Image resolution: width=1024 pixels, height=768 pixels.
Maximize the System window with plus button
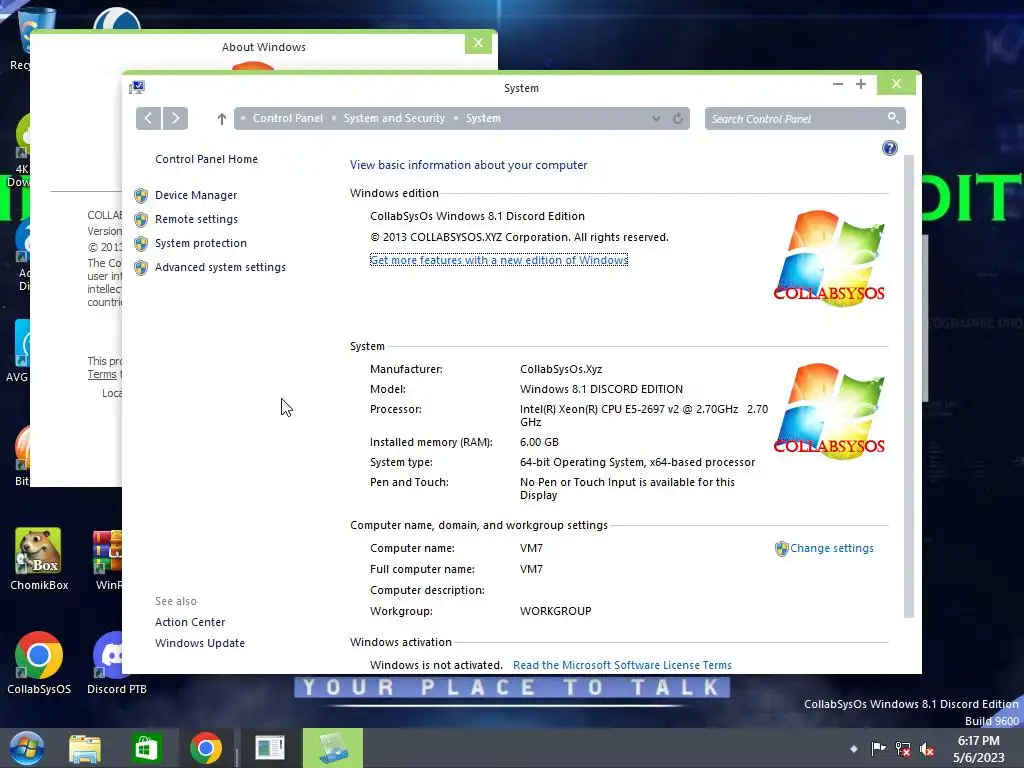click(x=861, y=84)
